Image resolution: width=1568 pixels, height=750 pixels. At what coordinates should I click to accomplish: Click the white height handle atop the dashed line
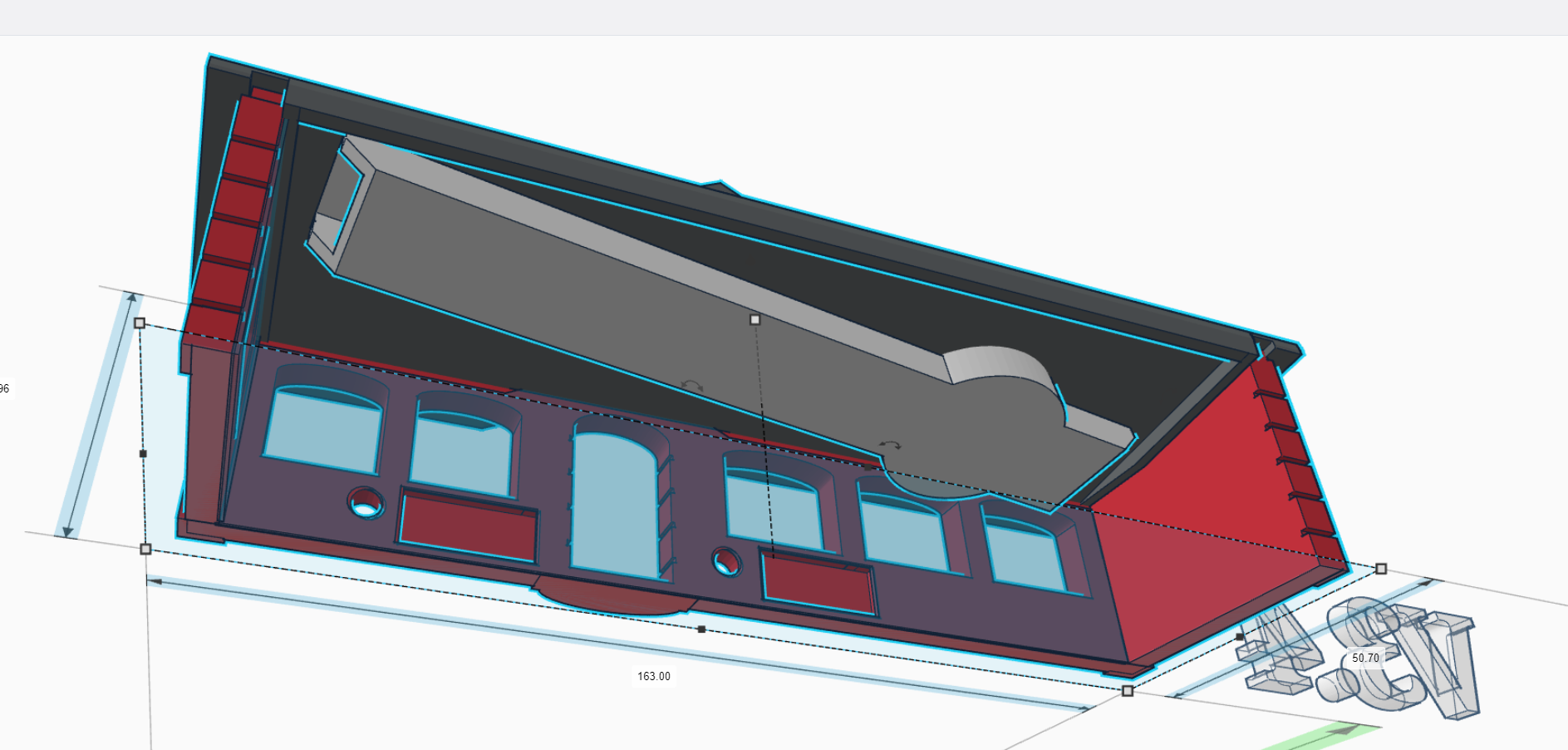click(755, 319)
